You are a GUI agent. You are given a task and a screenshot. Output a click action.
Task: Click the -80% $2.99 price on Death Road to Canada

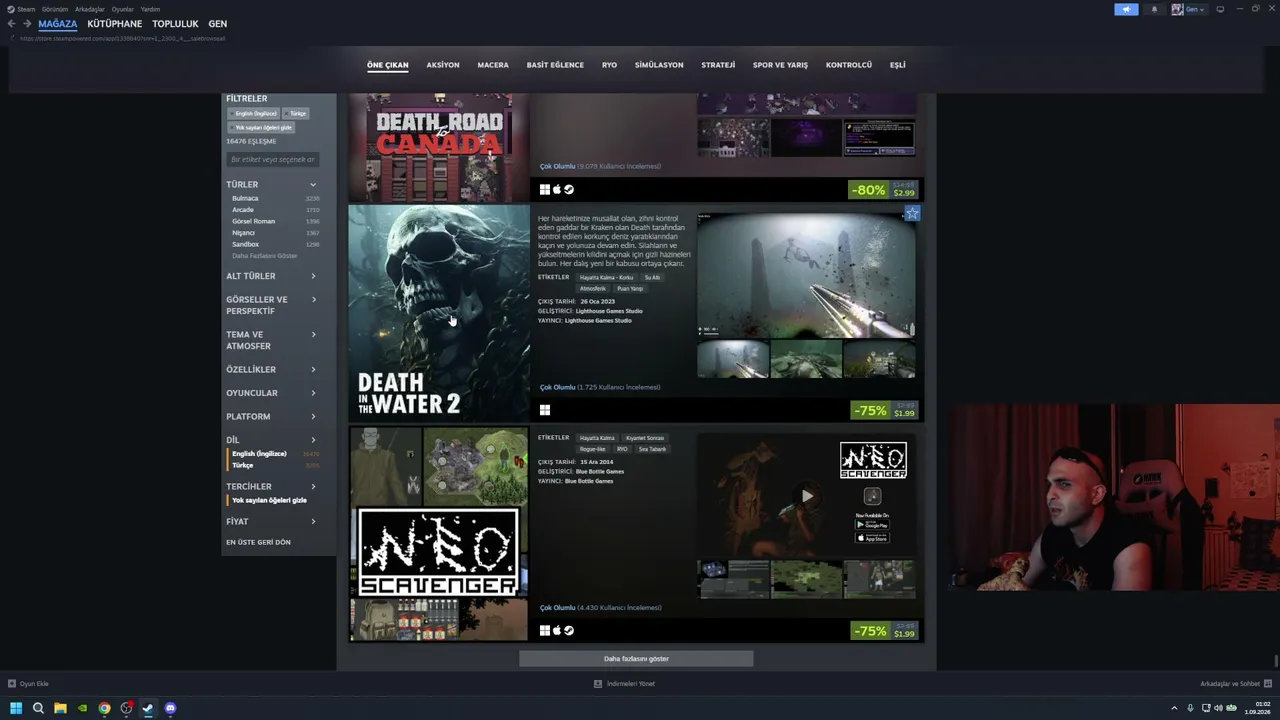[884, 190]
